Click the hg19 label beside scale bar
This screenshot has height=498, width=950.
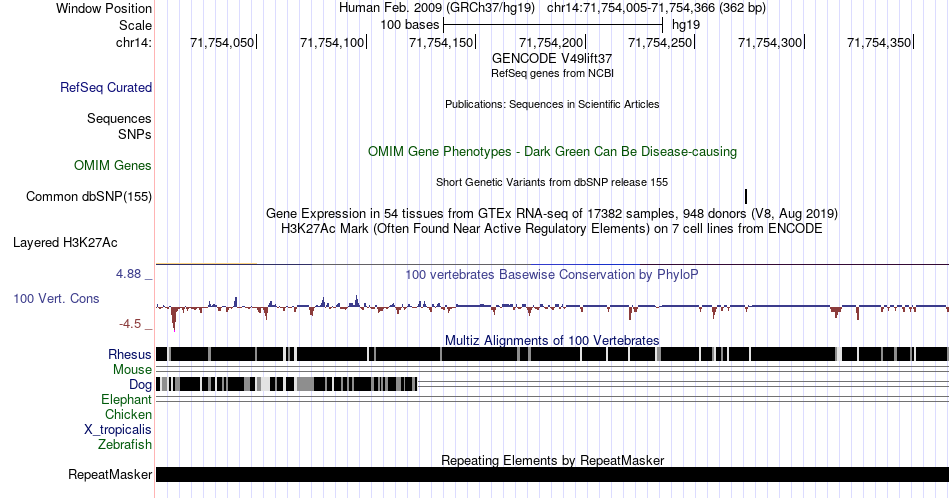point(686,25)
